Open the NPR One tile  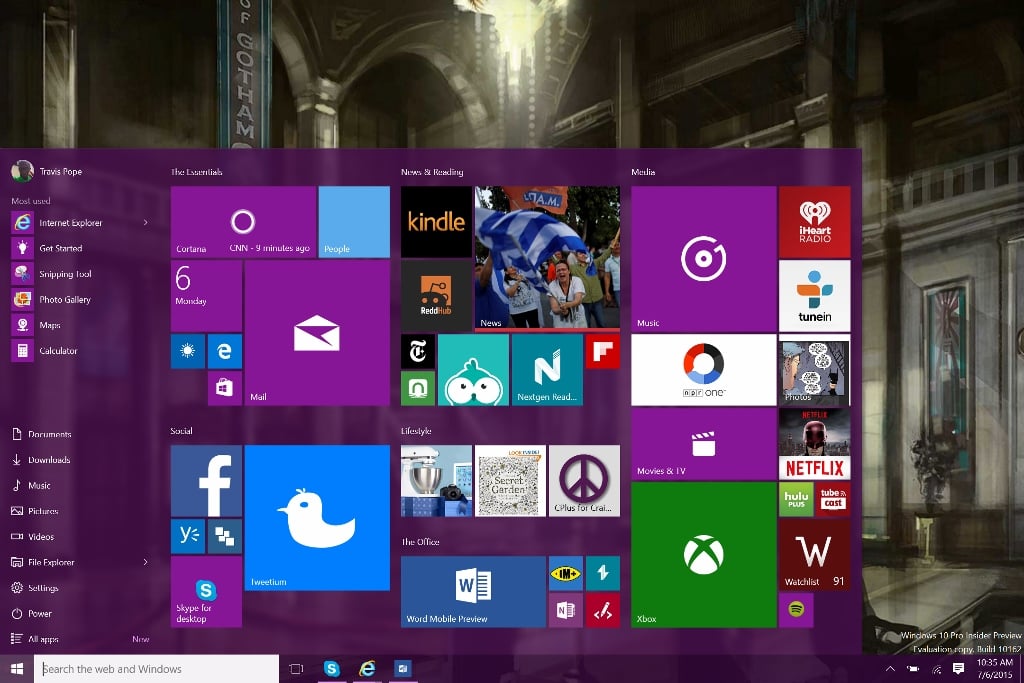pyautogui.click(x=704, y=370)
